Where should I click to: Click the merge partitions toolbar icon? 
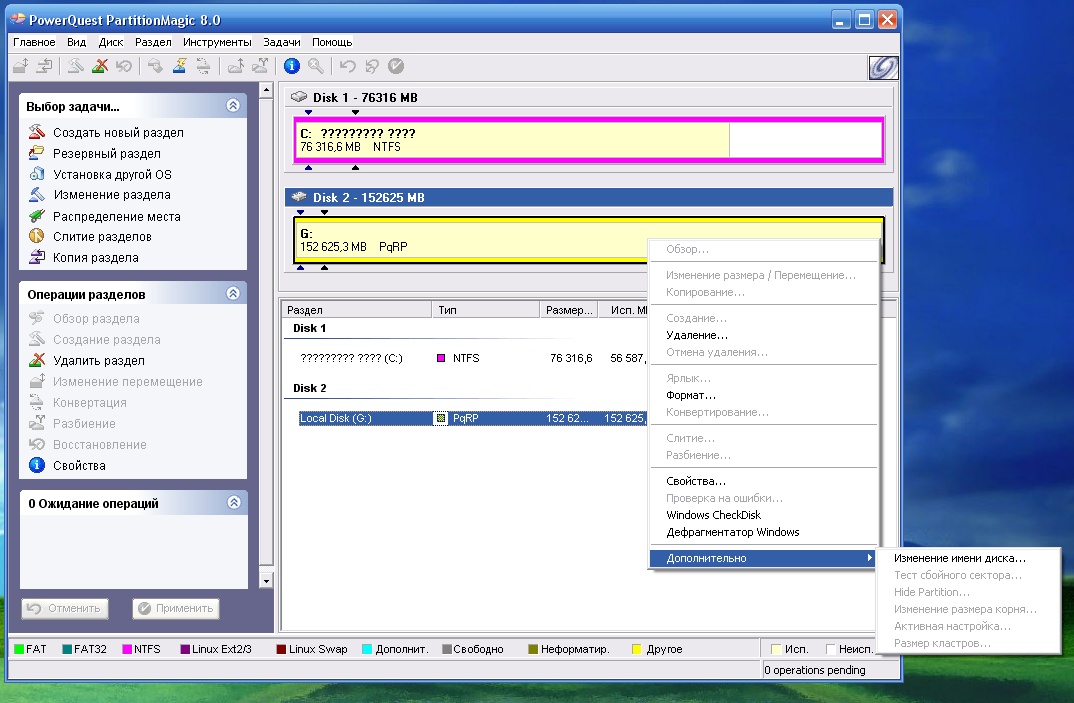coord(236,66)
